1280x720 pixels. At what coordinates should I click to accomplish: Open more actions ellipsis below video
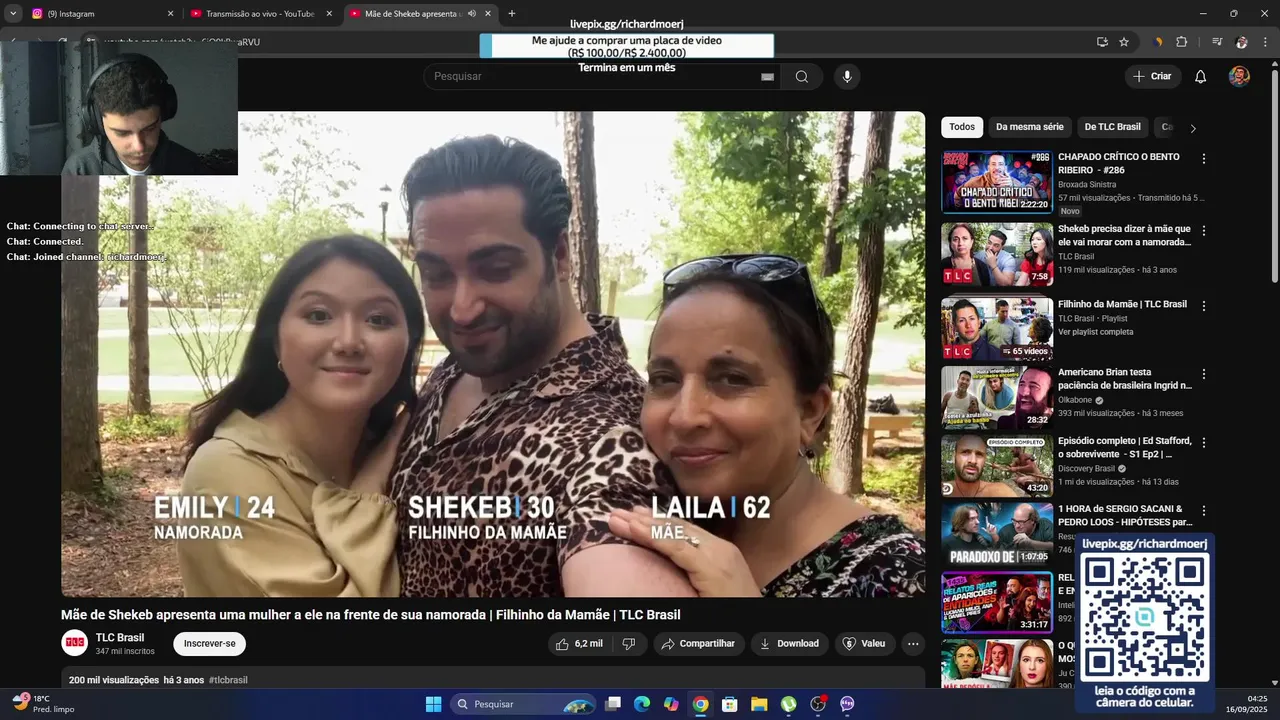pos(913,644)
